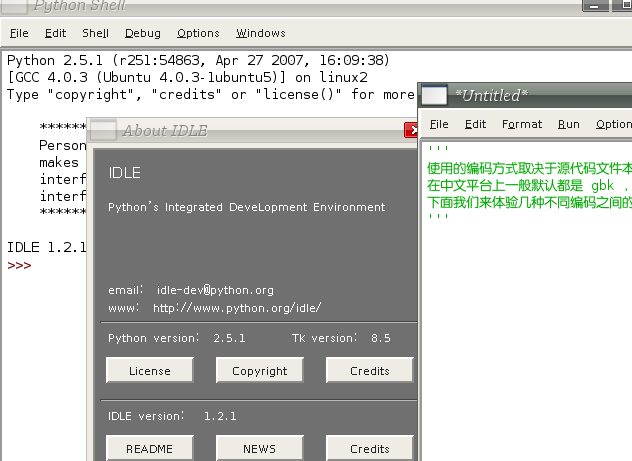Click Credits button beside Copyright
Image resolution: width=632 pixels, height=461 pixels.
click(x=369, y=371)
